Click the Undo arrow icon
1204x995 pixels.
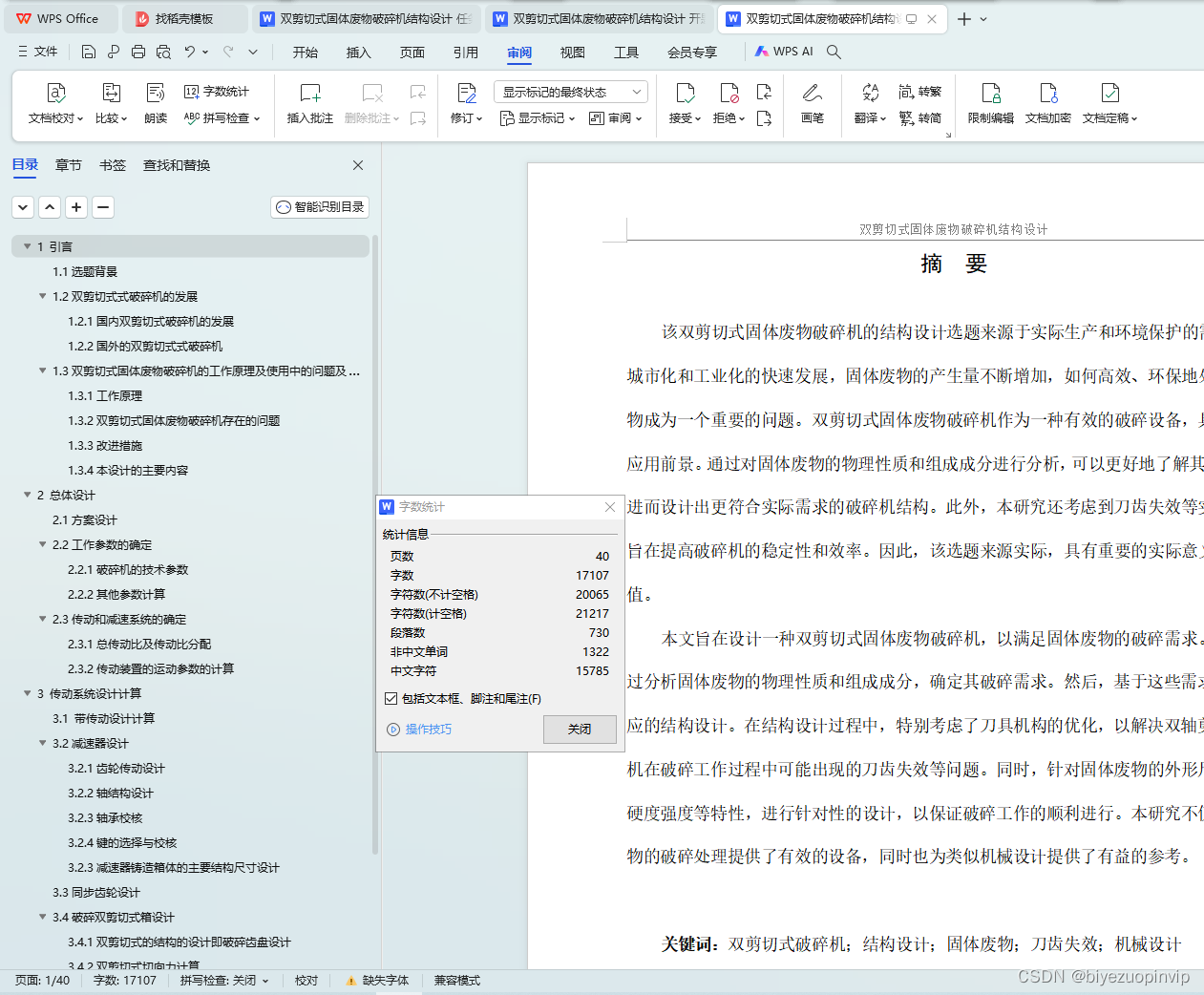190,52
